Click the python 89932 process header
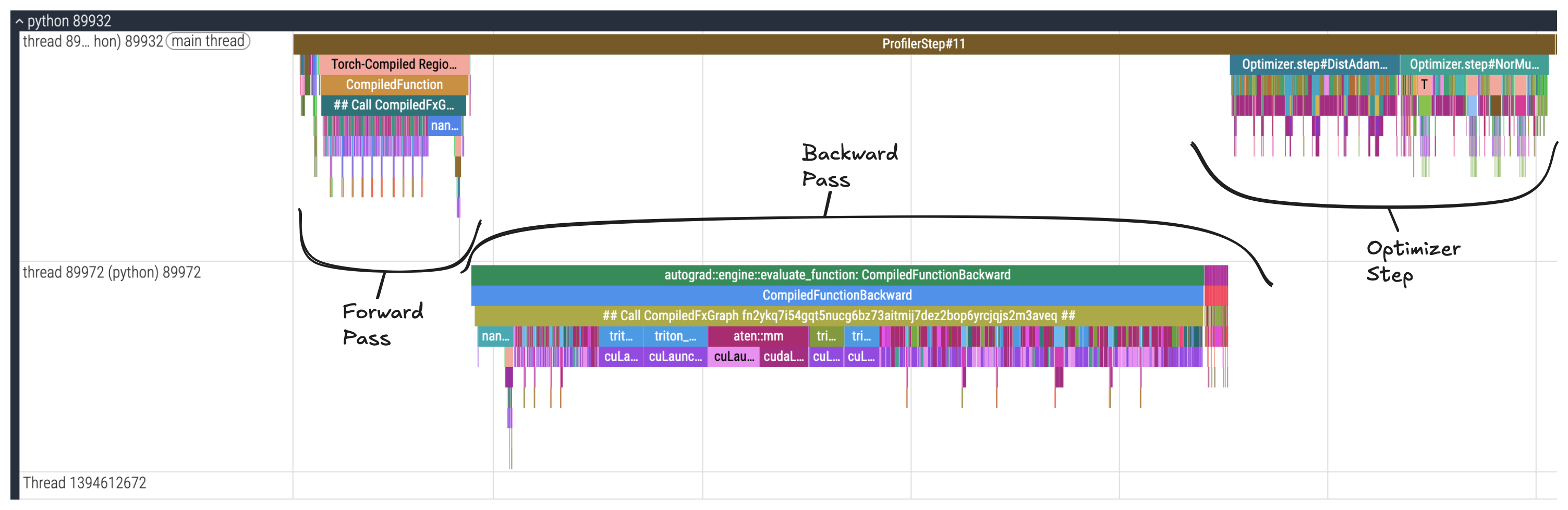 pyautogui.click(x=69, y=21)
